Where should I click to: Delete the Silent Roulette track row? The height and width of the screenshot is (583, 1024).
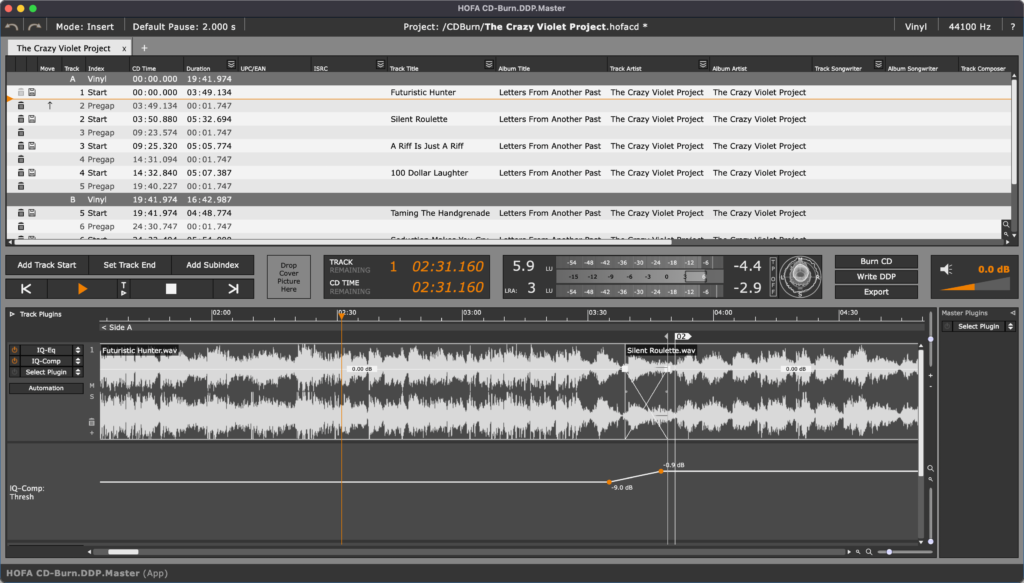tap(20, 119)
